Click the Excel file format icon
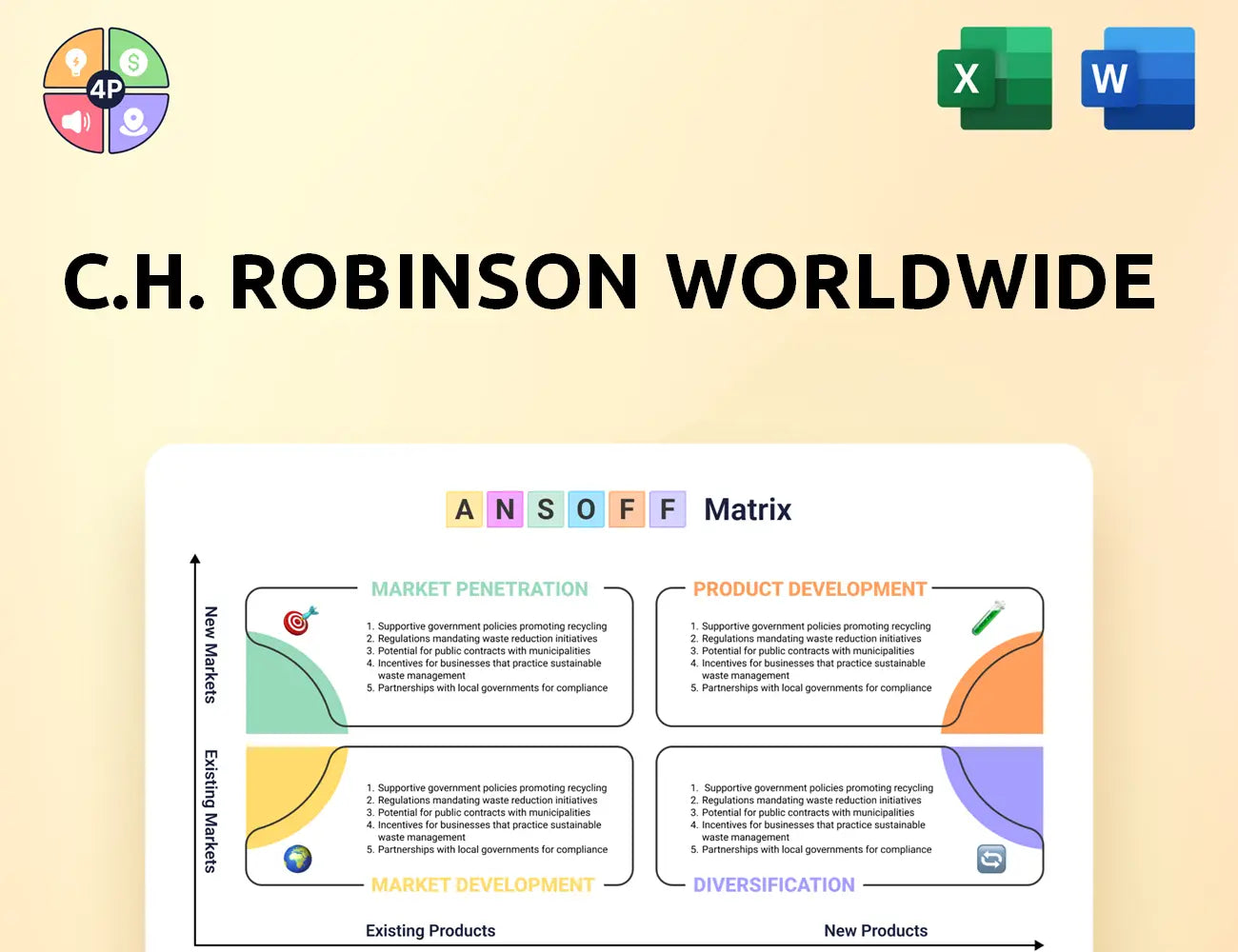The height and width of the screenshot is (952, 1238). tap(995, 78)
